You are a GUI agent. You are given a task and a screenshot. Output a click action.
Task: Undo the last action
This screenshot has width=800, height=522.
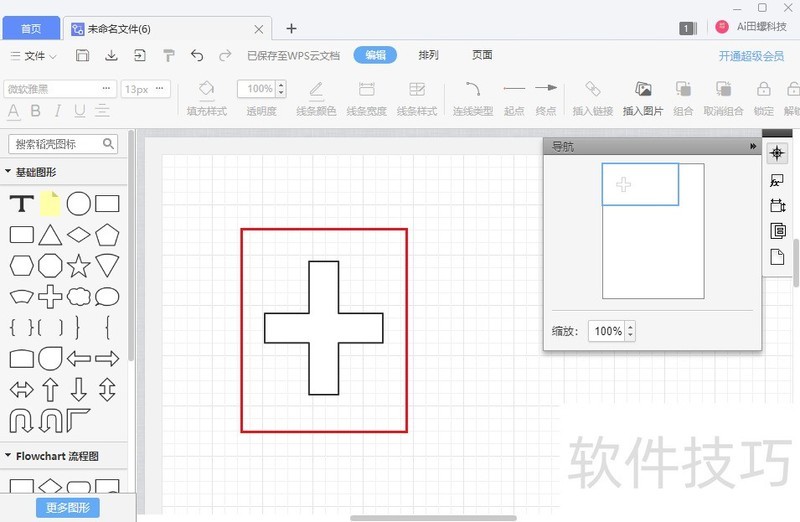pyautogui.click(x=197, y=56)
